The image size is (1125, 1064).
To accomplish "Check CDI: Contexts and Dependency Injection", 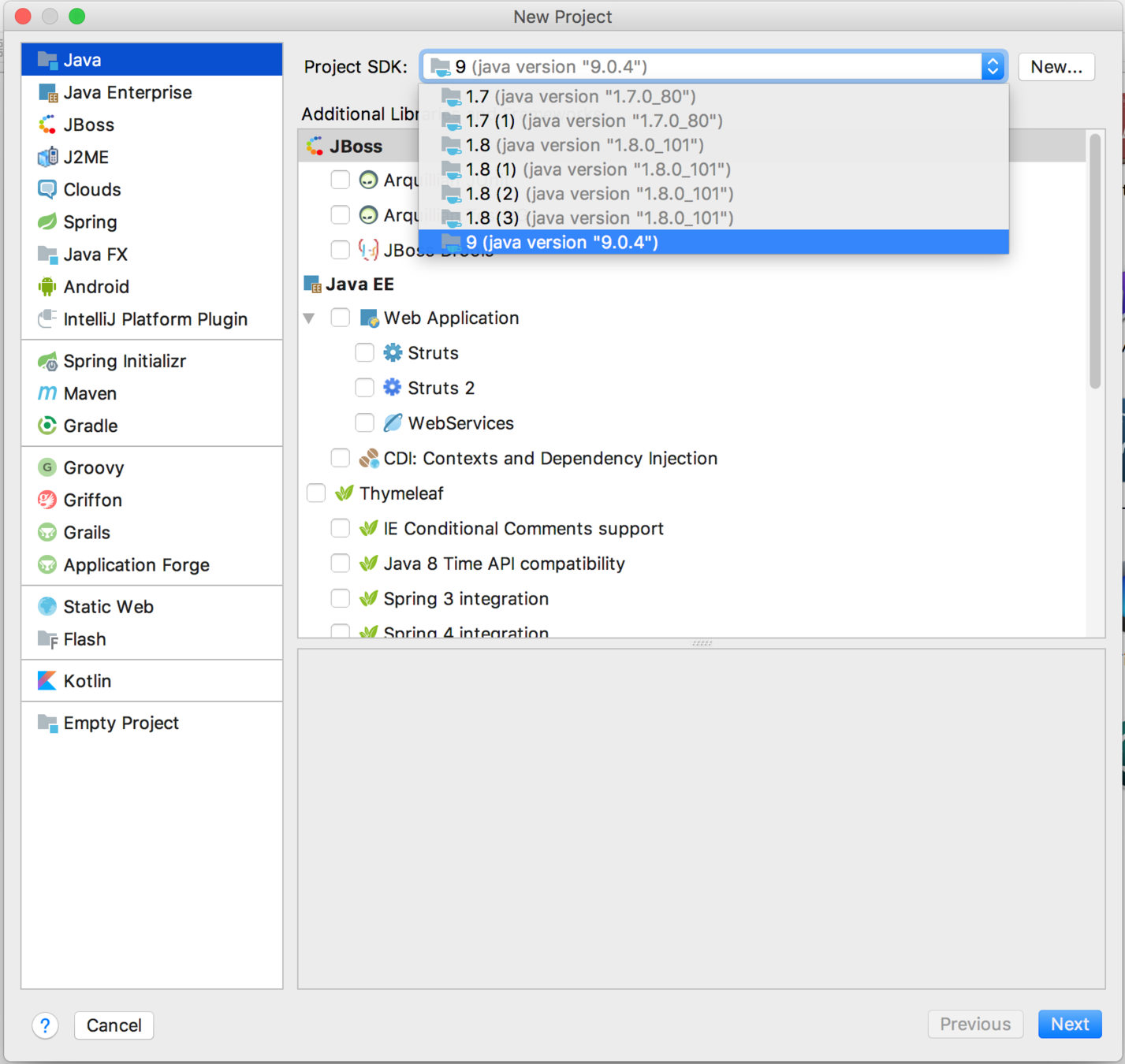I will 341,458.
